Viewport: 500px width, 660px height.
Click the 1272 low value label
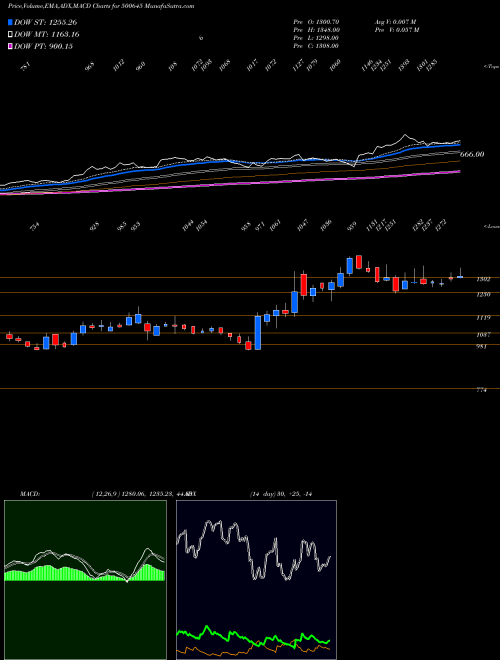point(441,225)
